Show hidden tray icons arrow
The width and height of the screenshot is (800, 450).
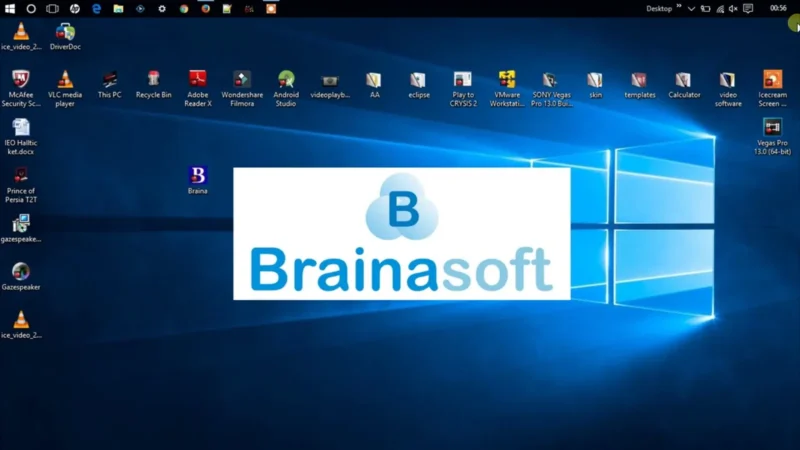(691, 9)
